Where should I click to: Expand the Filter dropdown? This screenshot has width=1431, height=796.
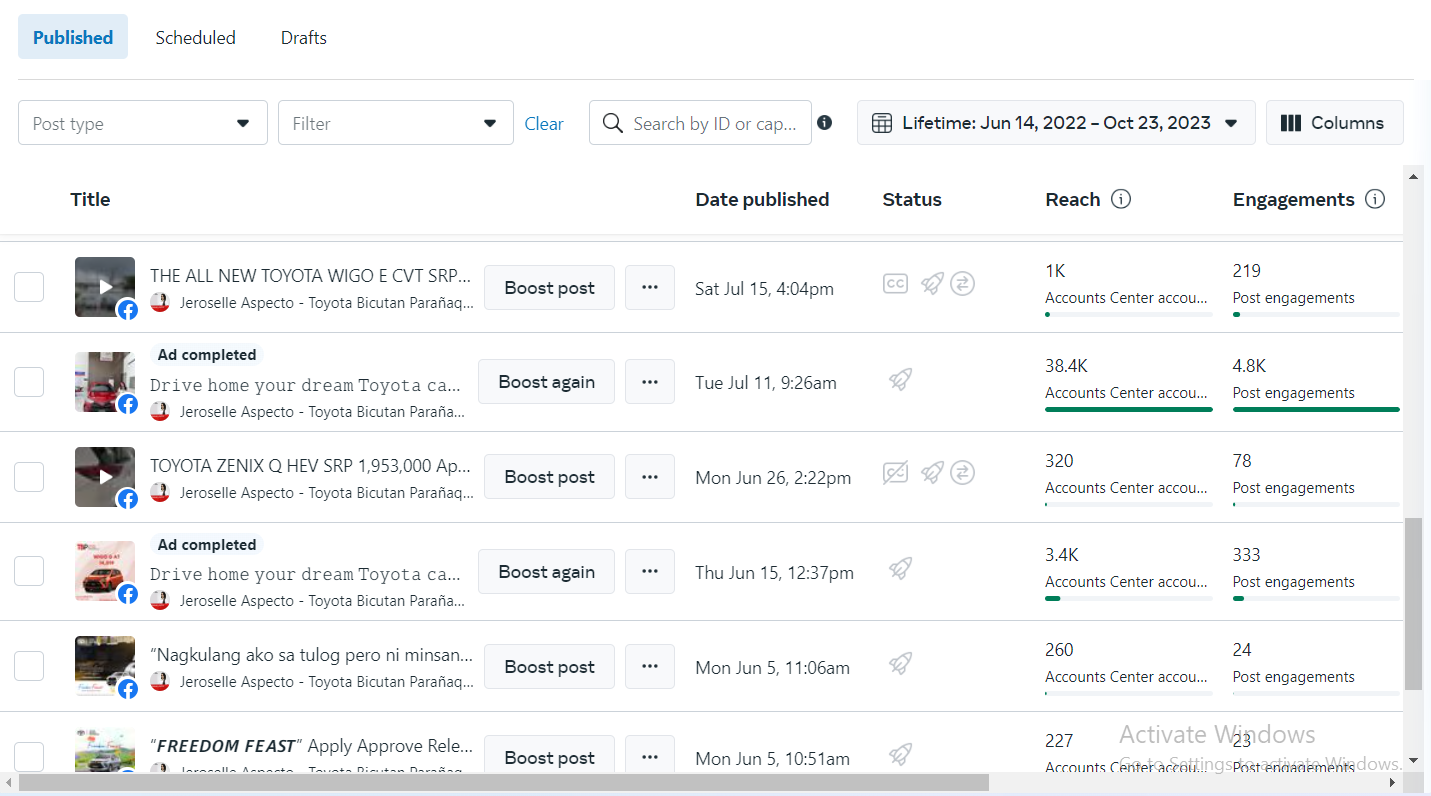tap(395, 123)
